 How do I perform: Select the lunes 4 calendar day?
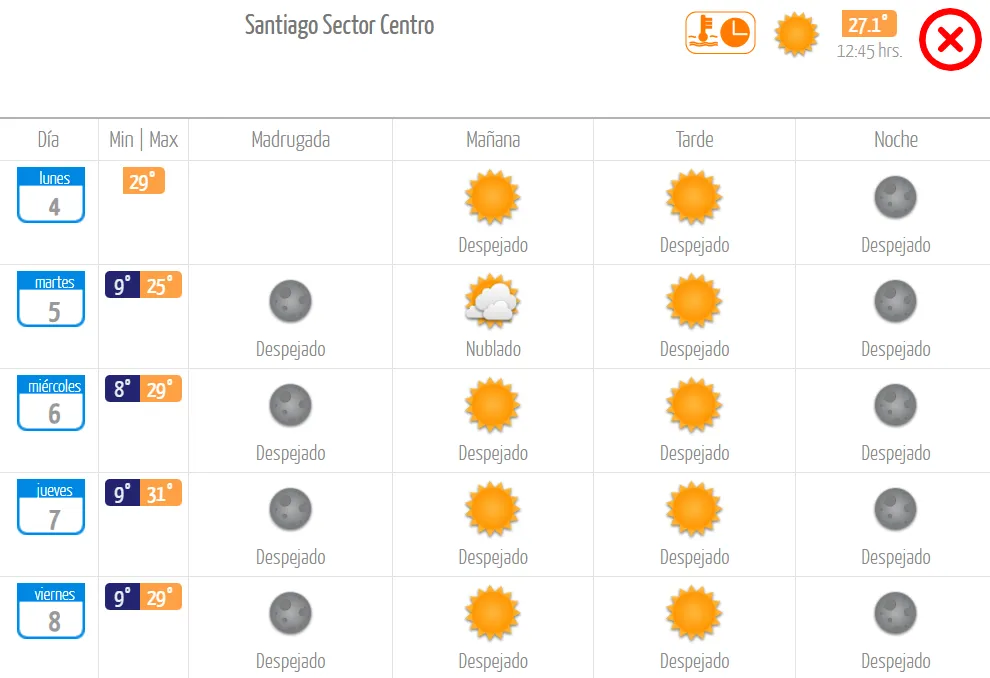51,196
